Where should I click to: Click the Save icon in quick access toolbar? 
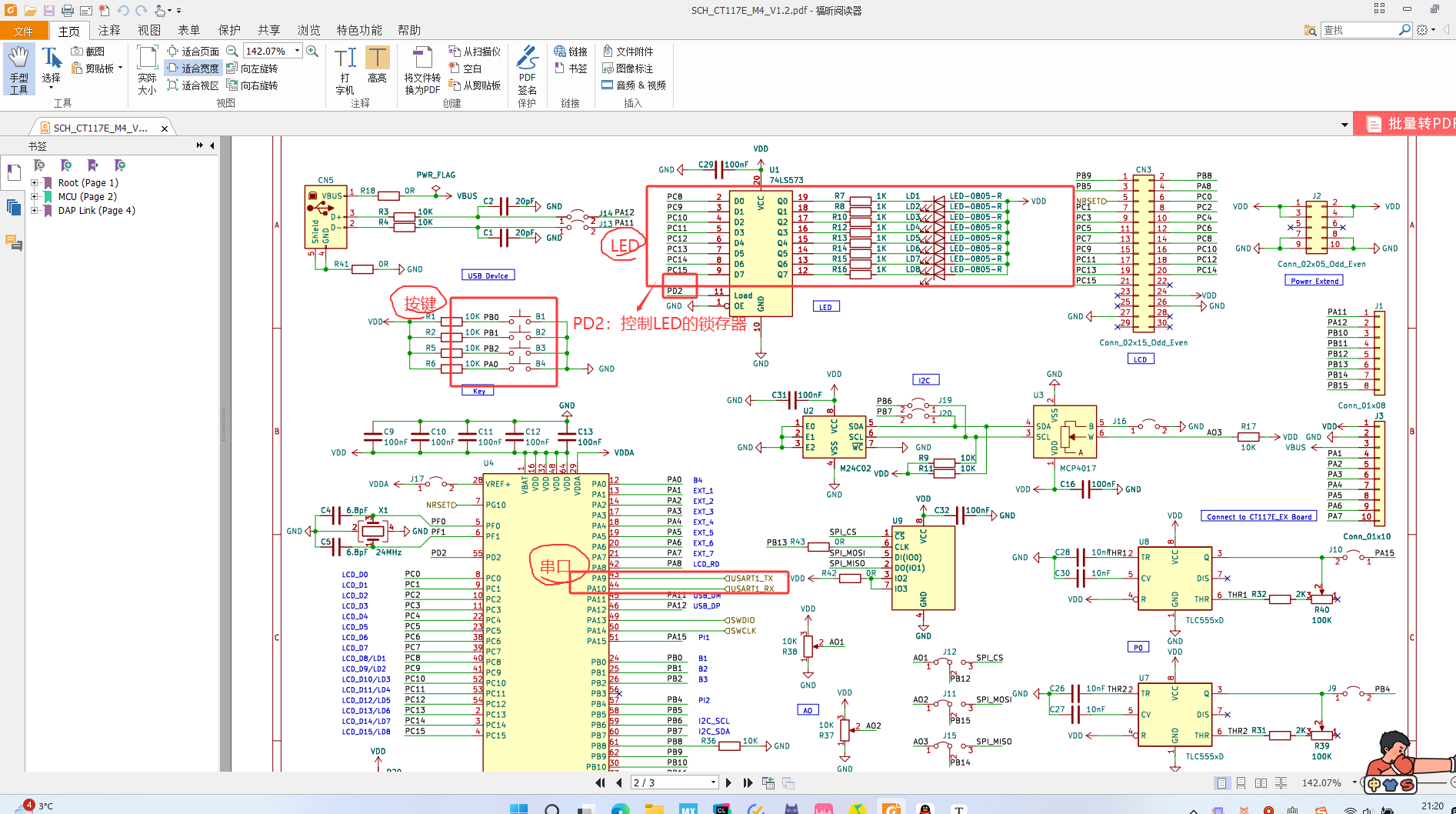48,10
